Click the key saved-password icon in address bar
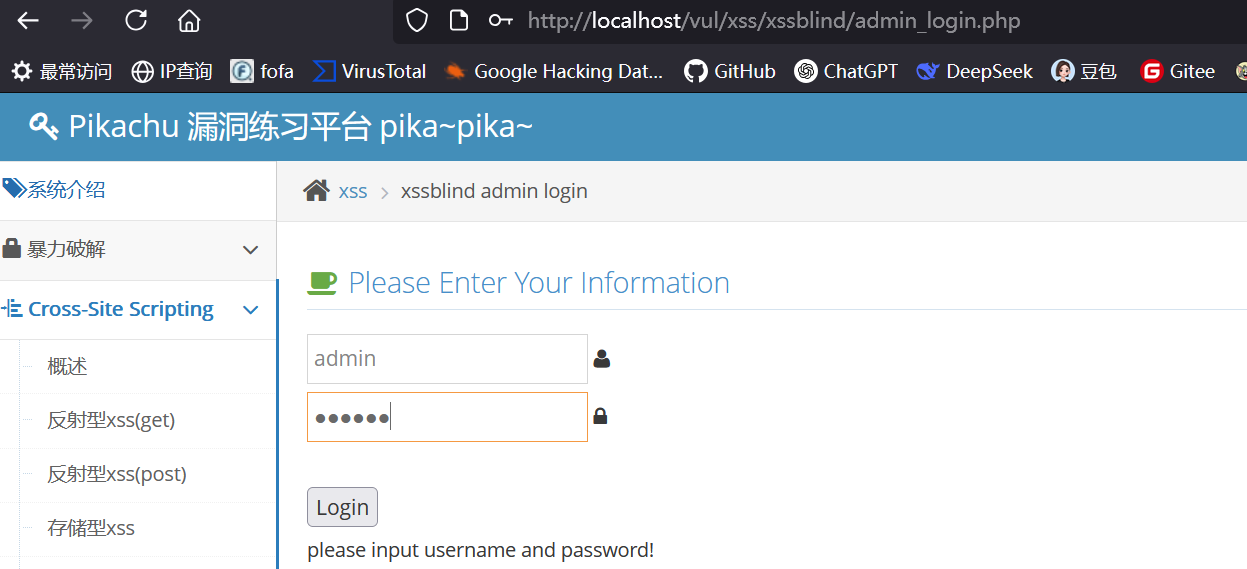This screenshot has height=569, width=1247. pyautogui.click(x=500, y=21)
